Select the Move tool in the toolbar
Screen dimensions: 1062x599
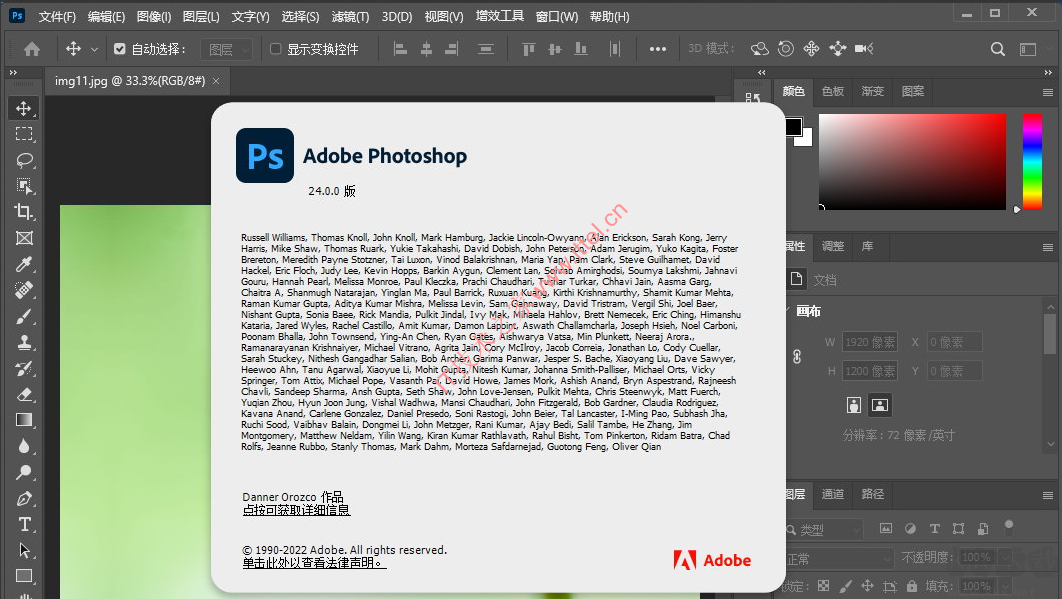tap(25, 108)
